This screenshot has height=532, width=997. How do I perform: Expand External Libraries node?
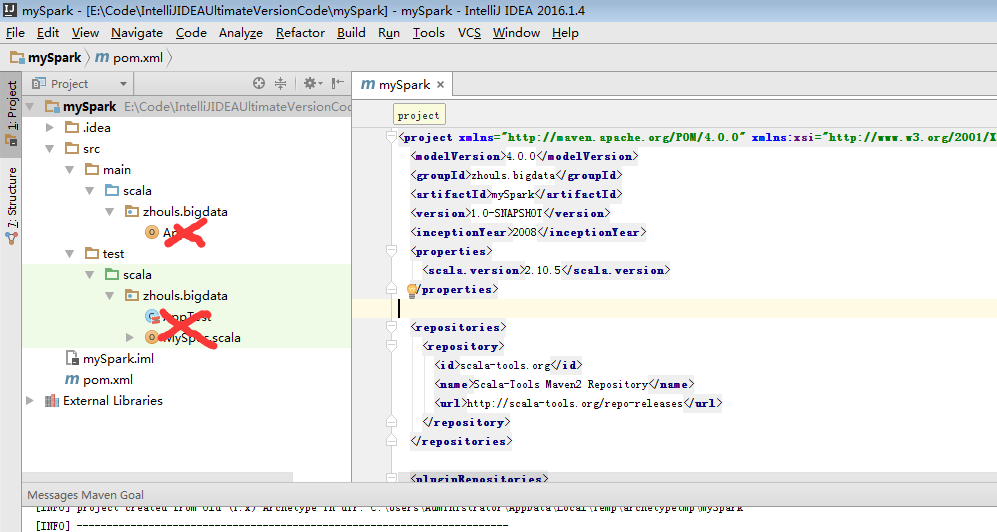coord(29,400)
